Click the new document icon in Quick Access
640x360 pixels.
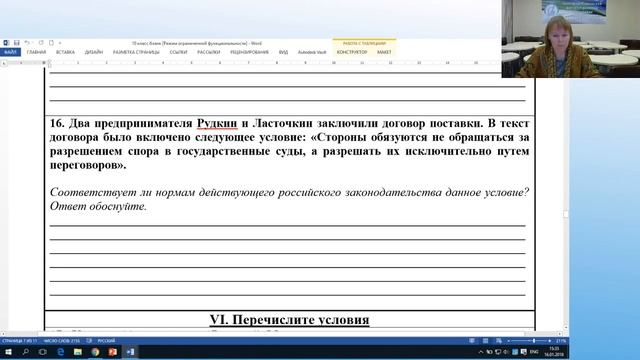(51, 43)
